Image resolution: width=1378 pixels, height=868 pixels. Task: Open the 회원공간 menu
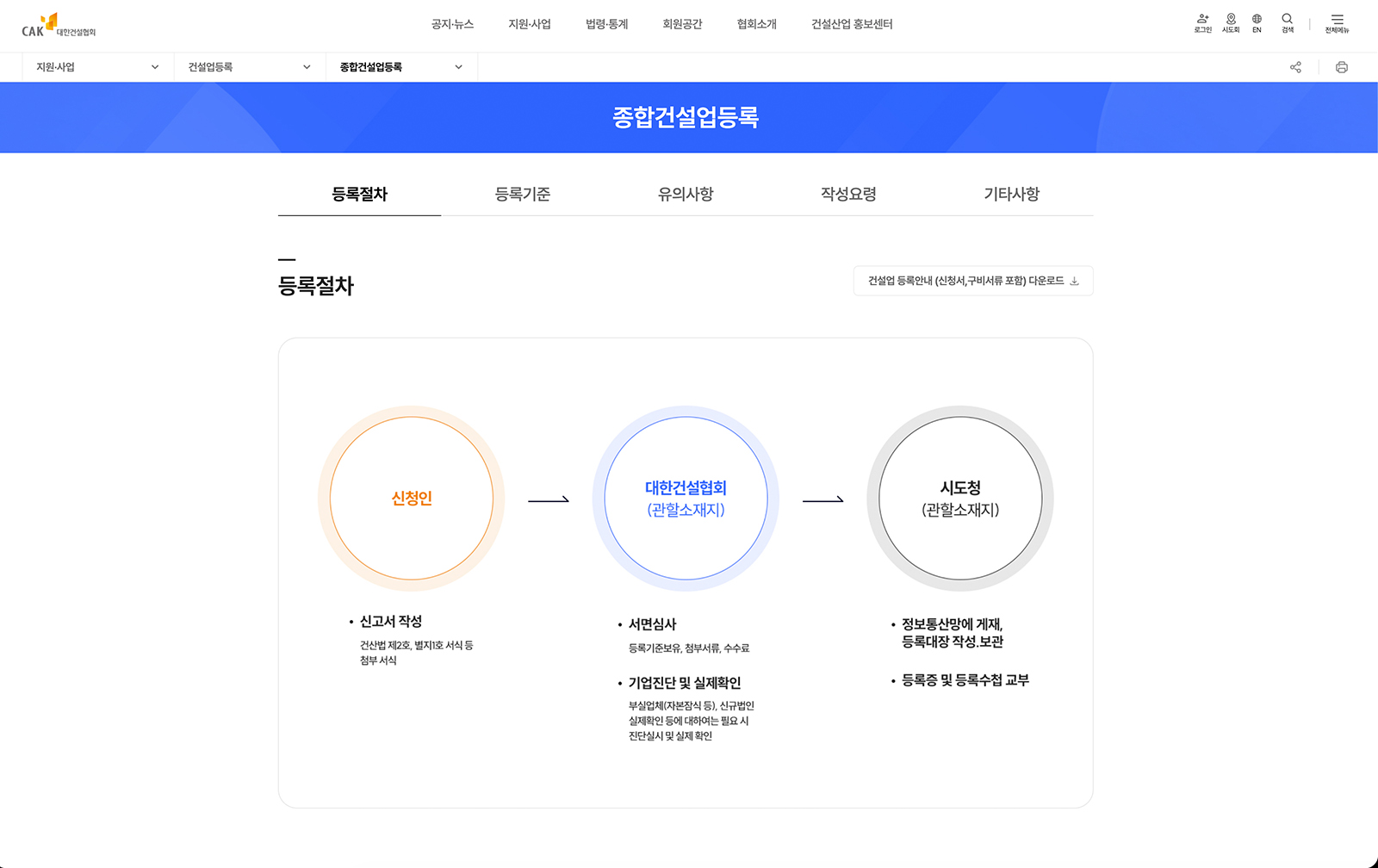tap(682, 24)
